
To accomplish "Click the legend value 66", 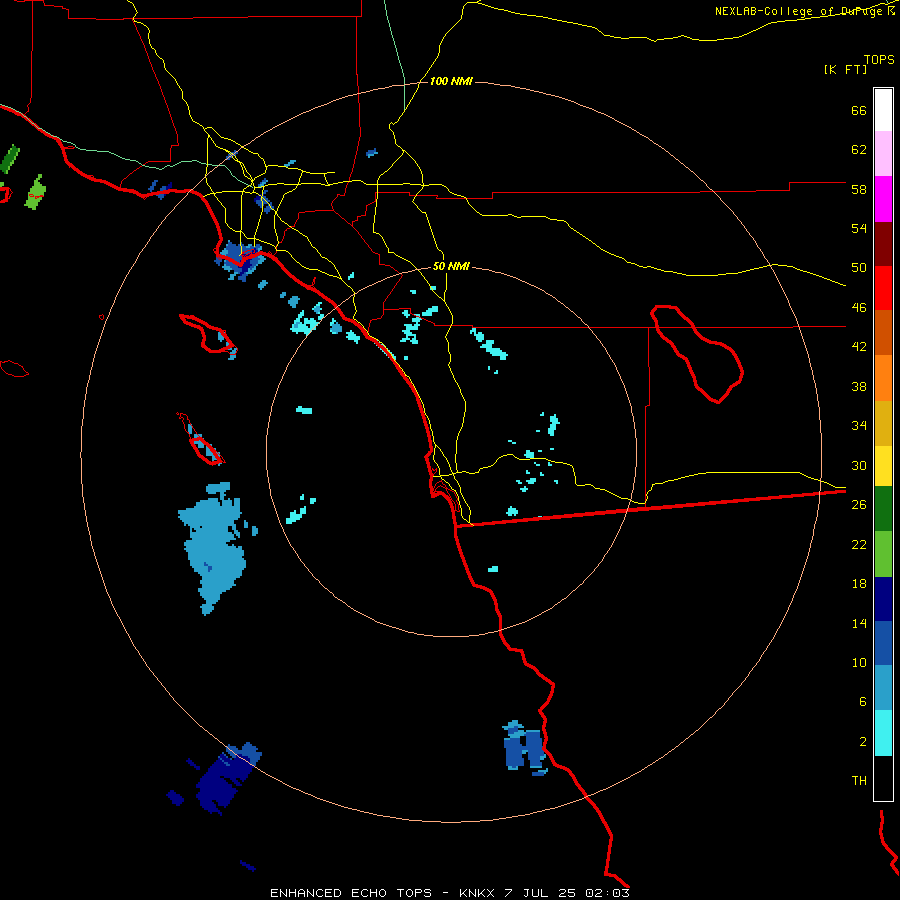I will 859,110.
